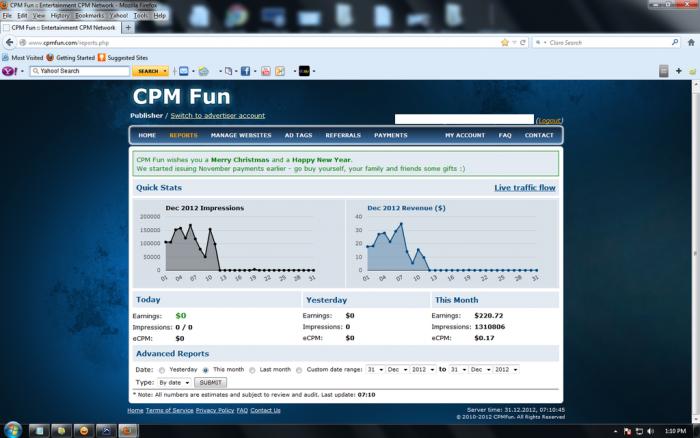This screenshot has height=438, width=700.
Task: Open the CONTACT nav bar item
Action: click(x=539, y=135)
